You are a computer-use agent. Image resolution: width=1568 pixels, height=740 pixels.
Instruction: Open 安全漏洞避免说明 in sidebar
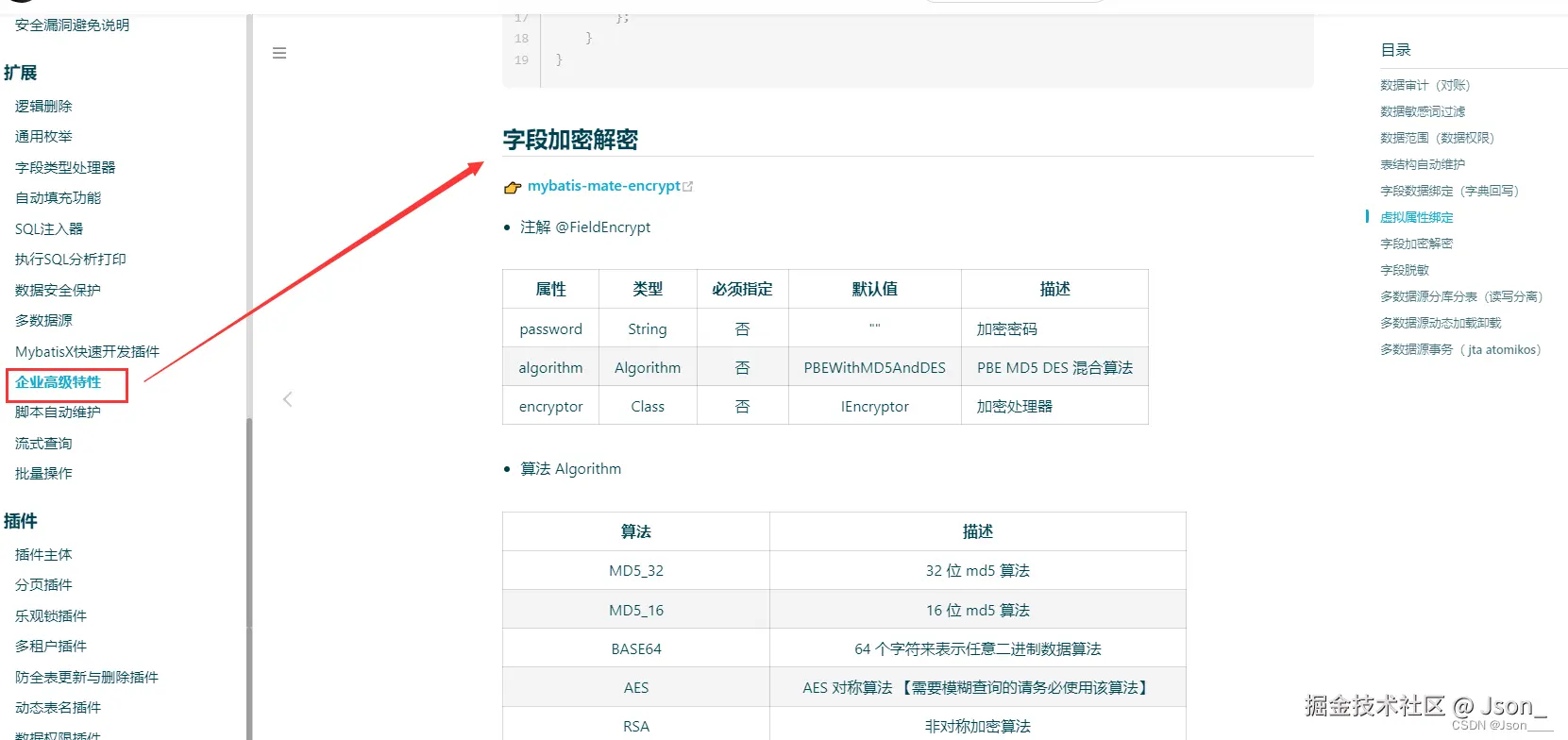72,25
